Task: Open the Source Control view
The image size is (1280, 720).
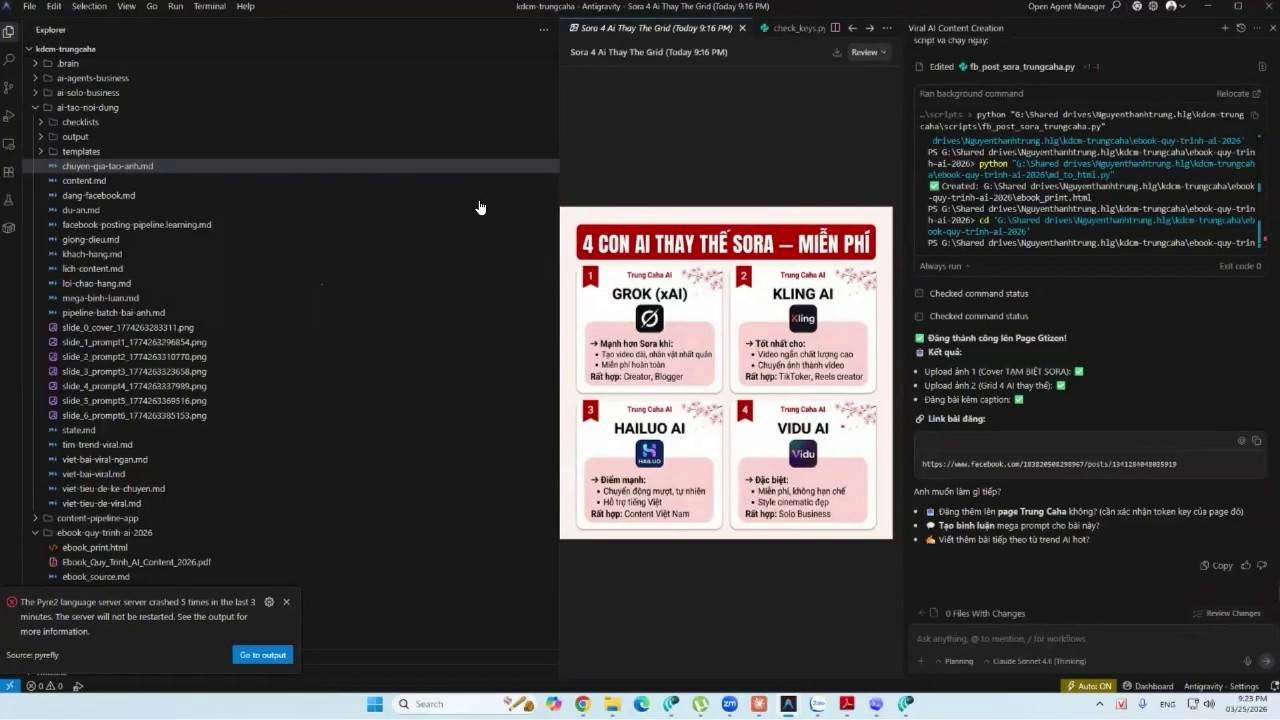Action: point(9,87)
